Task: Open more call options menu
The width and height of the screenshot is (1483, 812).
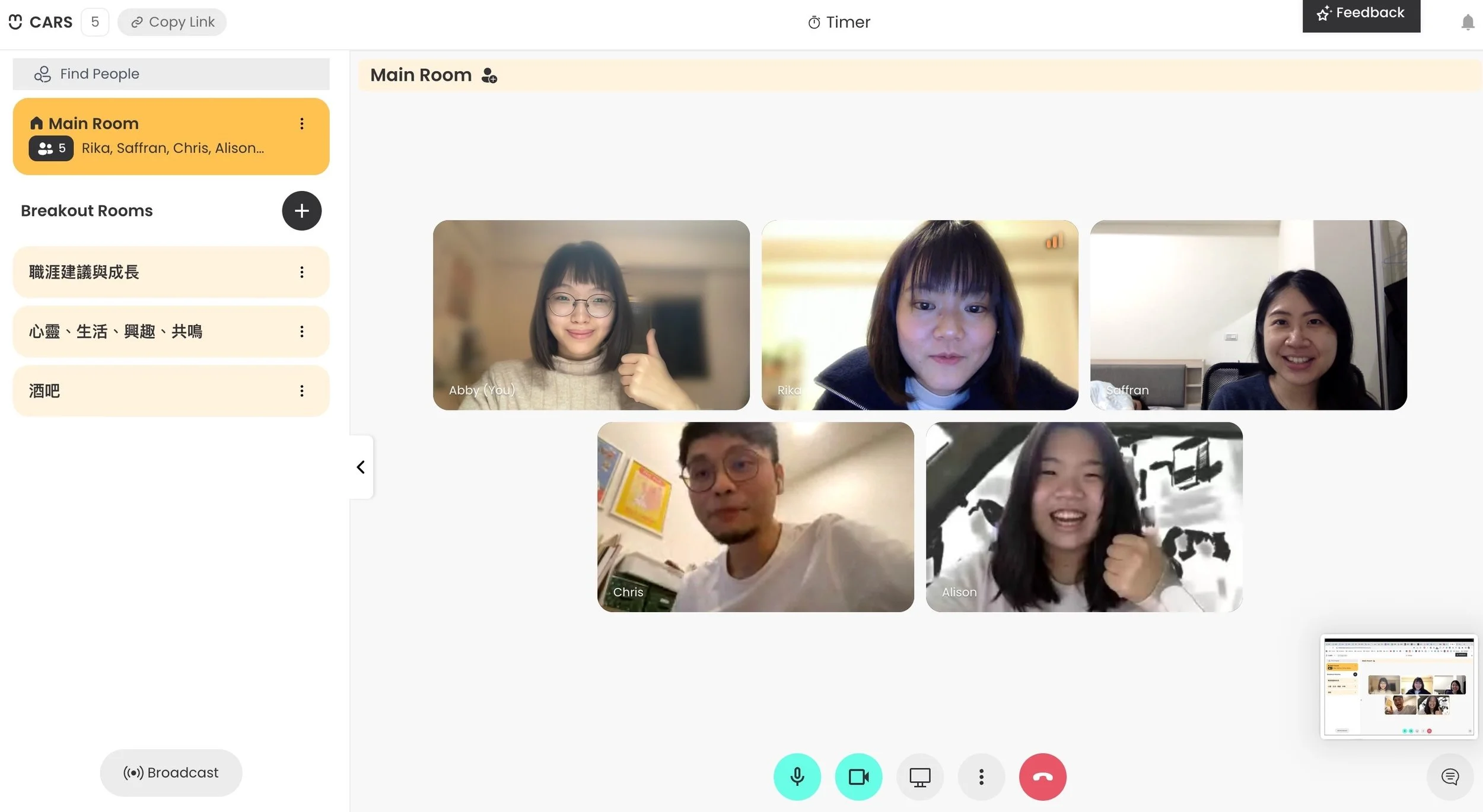Action: click(x=981, y=776)
